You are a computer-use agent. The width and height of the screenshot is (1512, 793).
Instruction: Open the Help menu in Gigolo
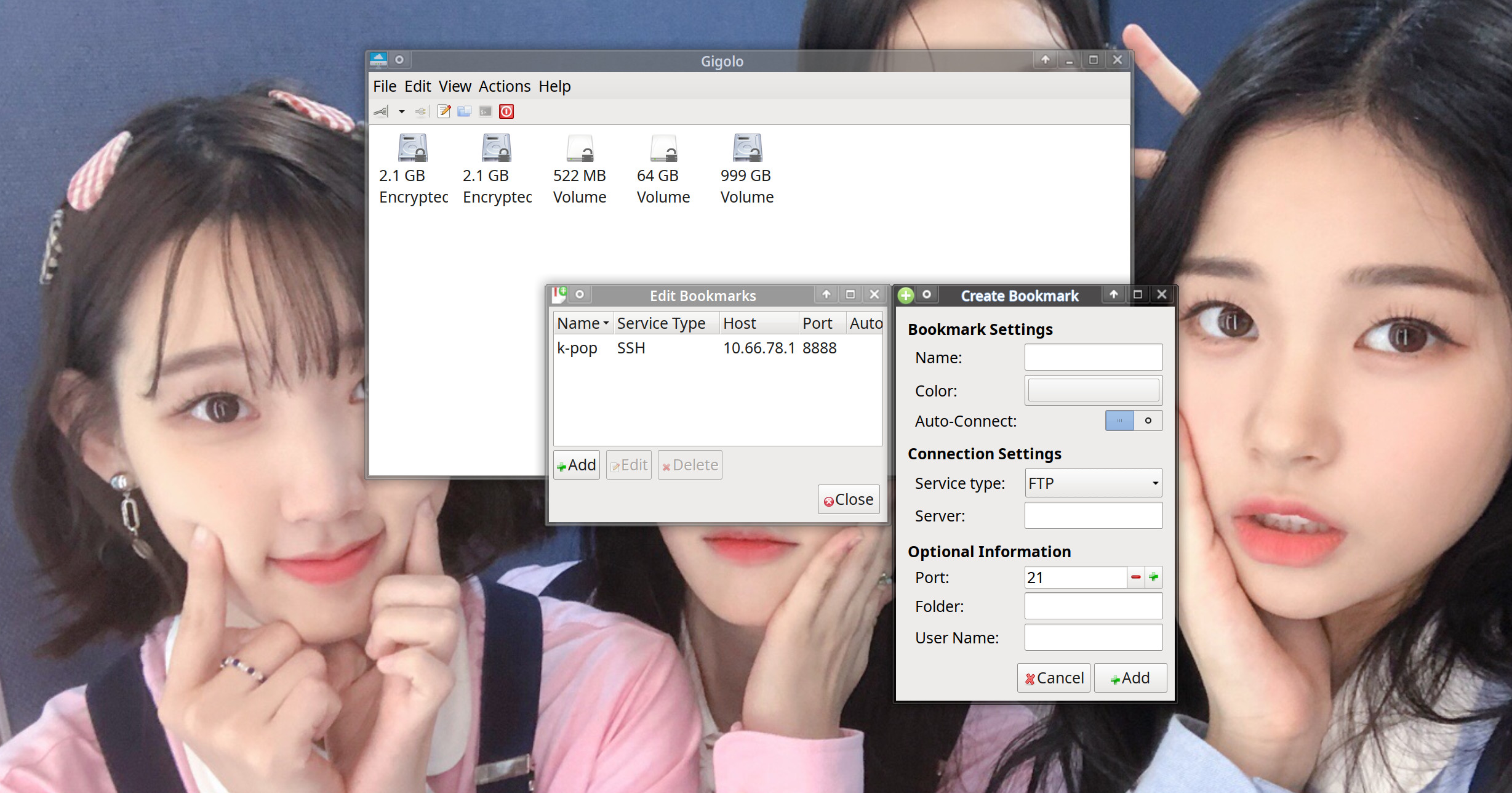pos(554,86)
